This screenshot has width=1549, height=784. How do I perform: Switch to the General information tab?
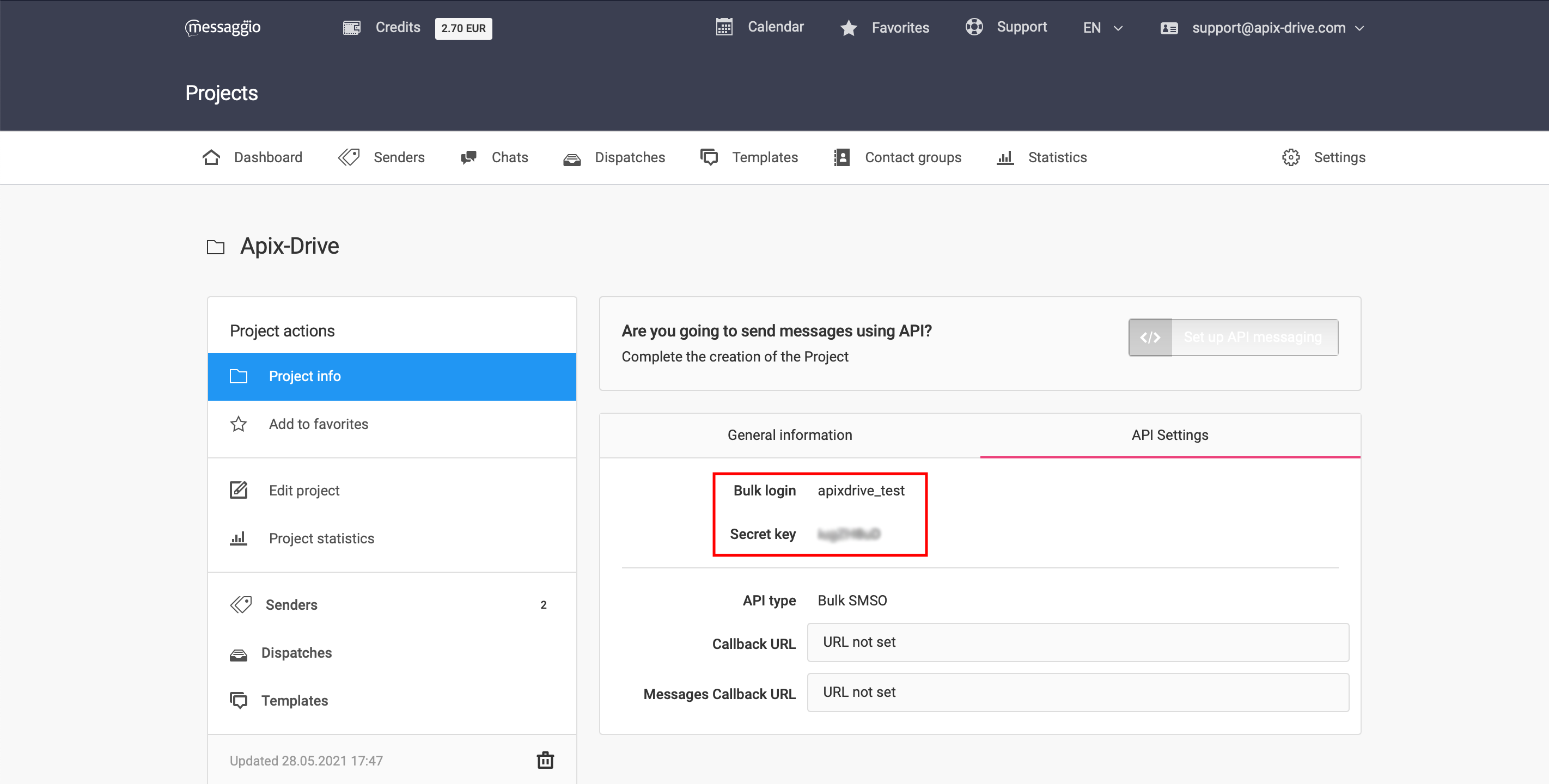[x=790, y=436]
